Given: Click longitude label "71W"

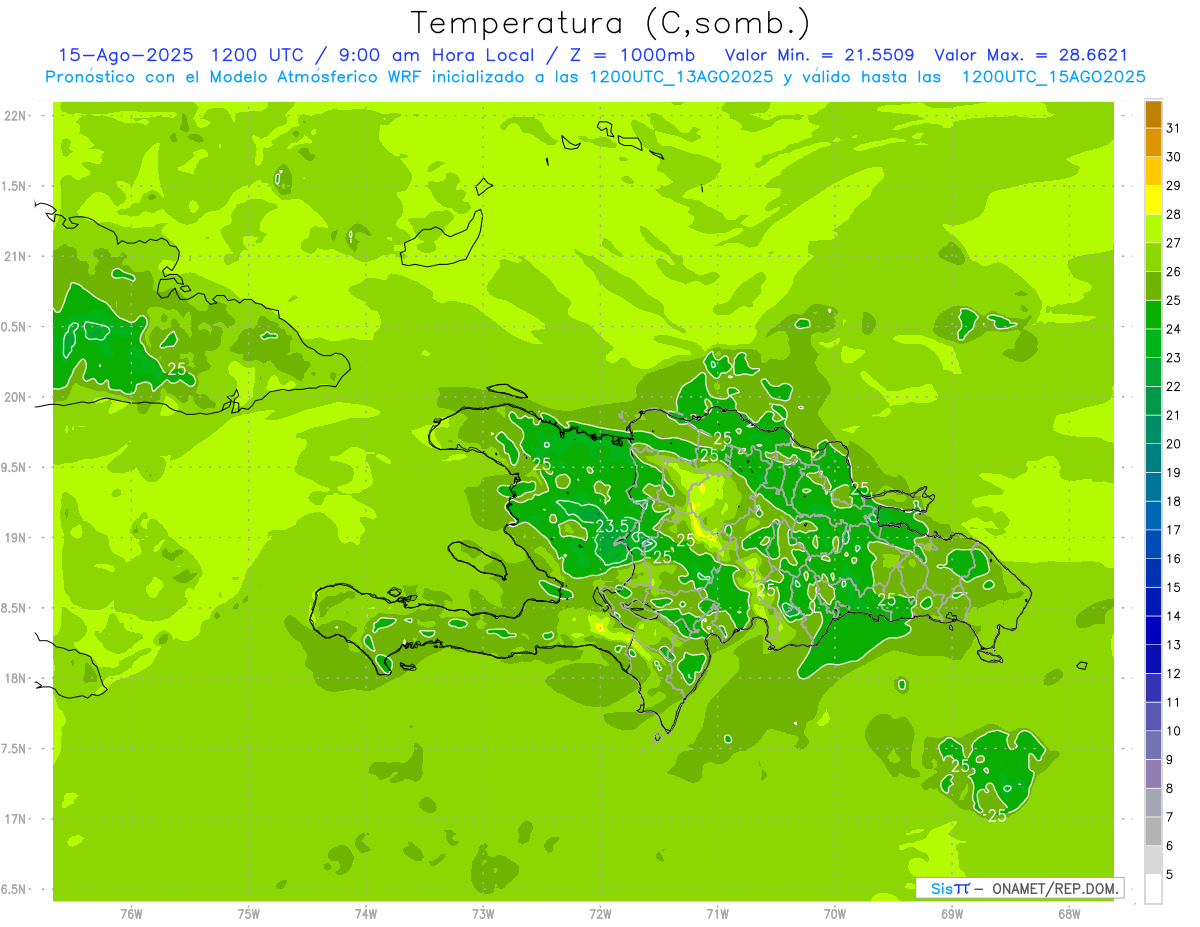Looking at the screenshot, I should click(x=717, y=914).
